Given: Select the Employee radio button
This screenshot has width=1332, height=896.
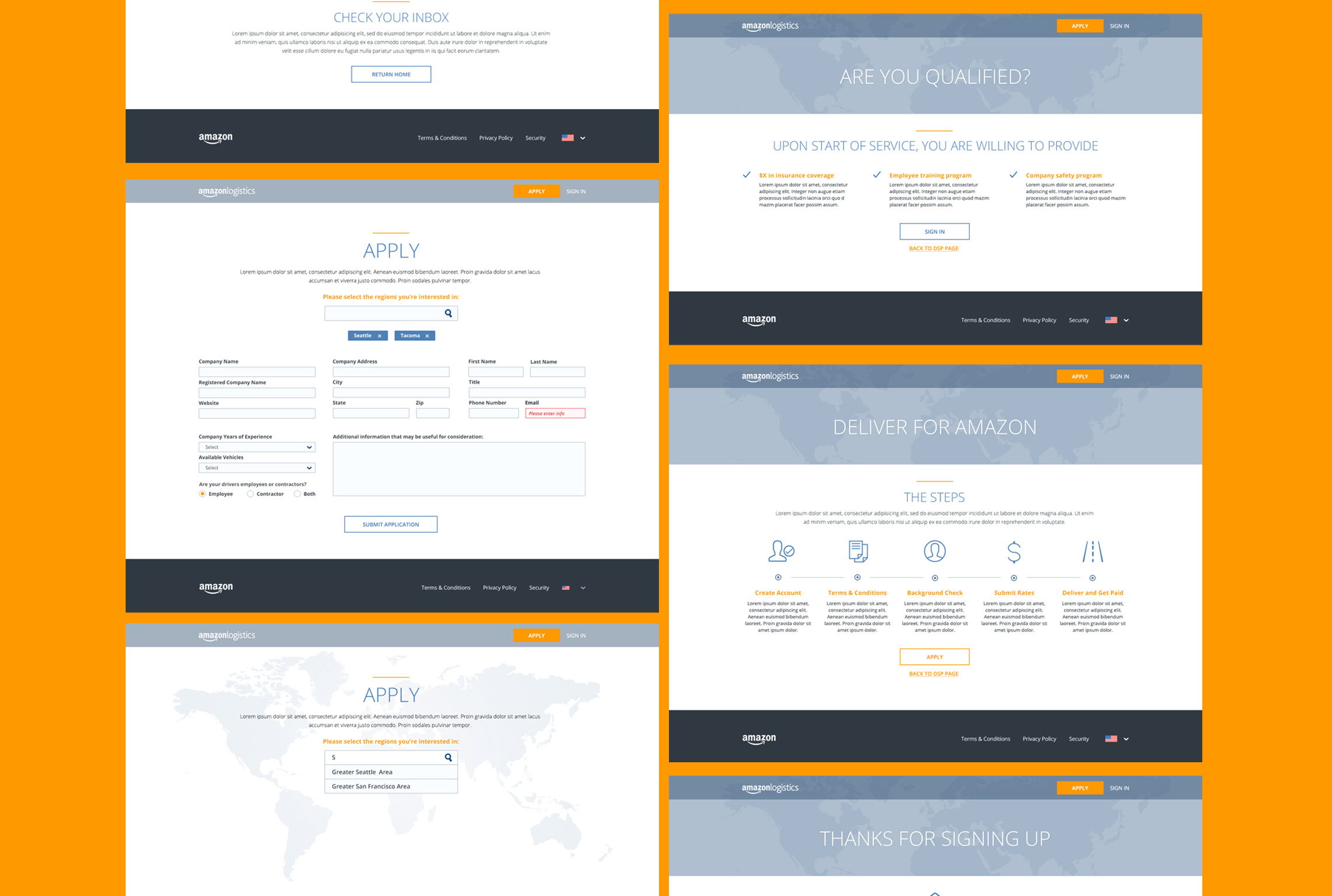Looking at the screenshot, I should coord(202,494).
